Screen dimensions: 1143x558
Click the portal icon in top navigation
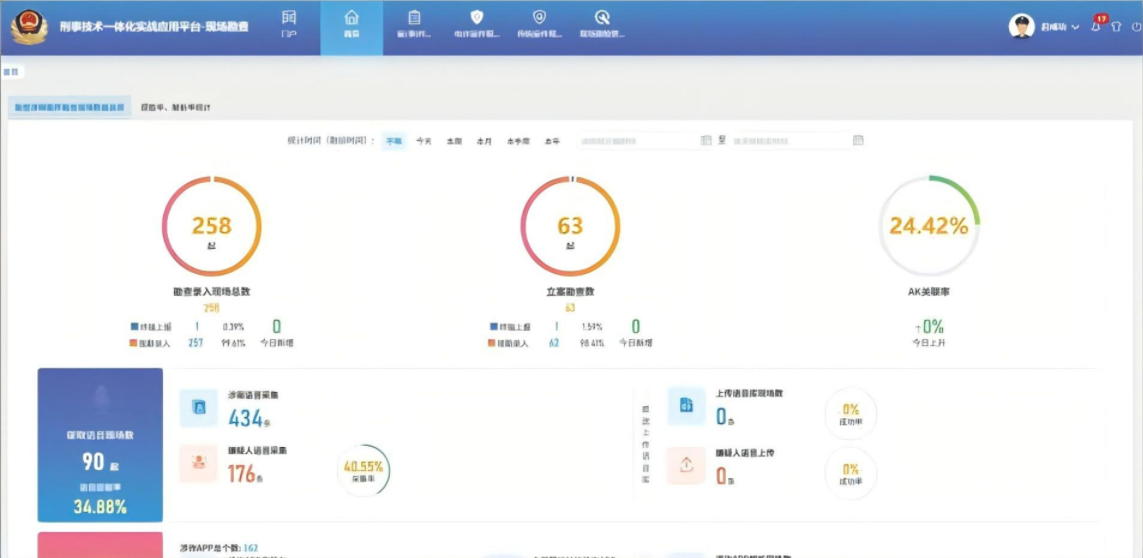(289, 23)
